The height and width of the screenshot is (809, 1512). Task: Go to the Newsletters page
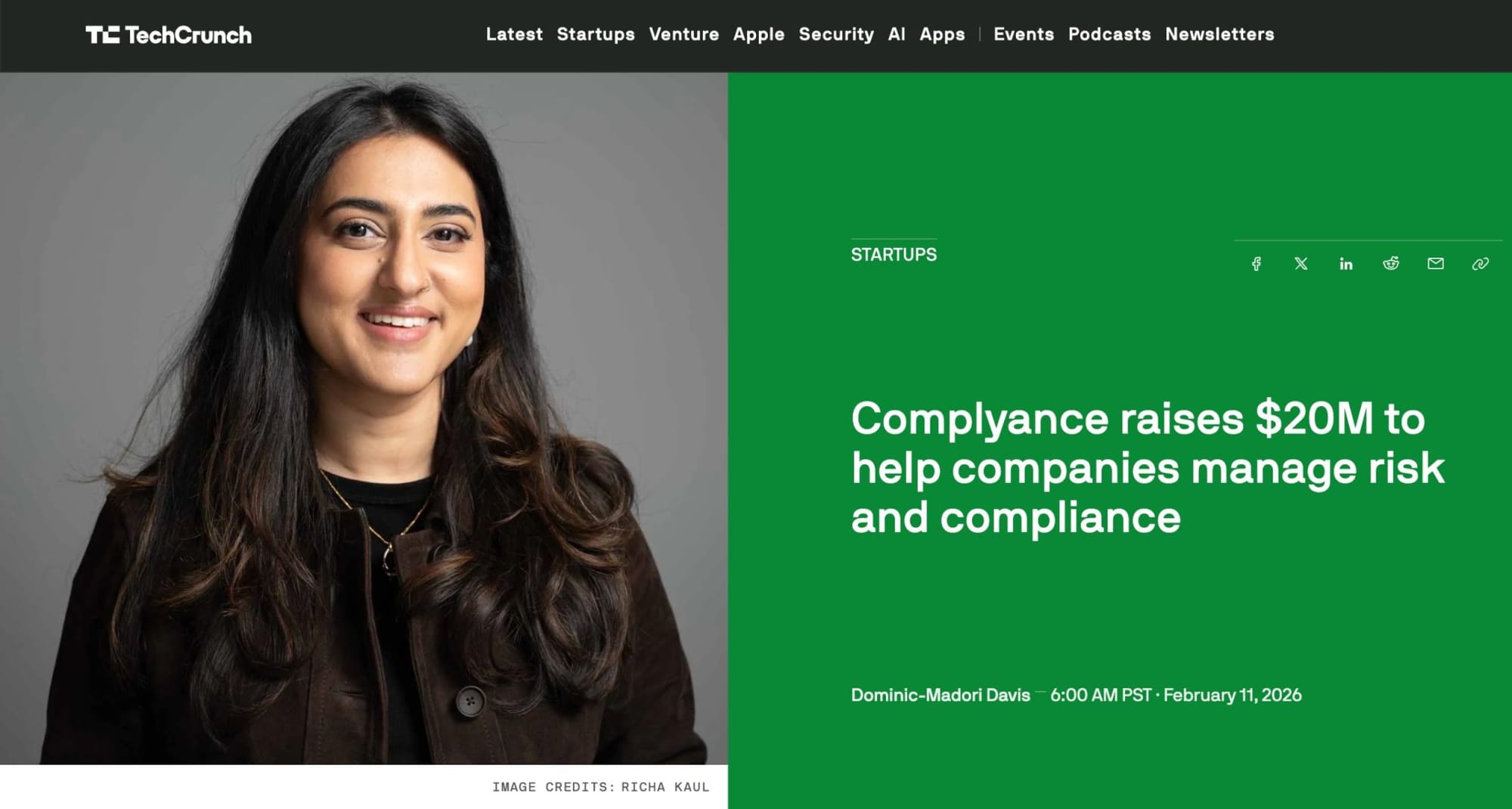[1219, 34]
